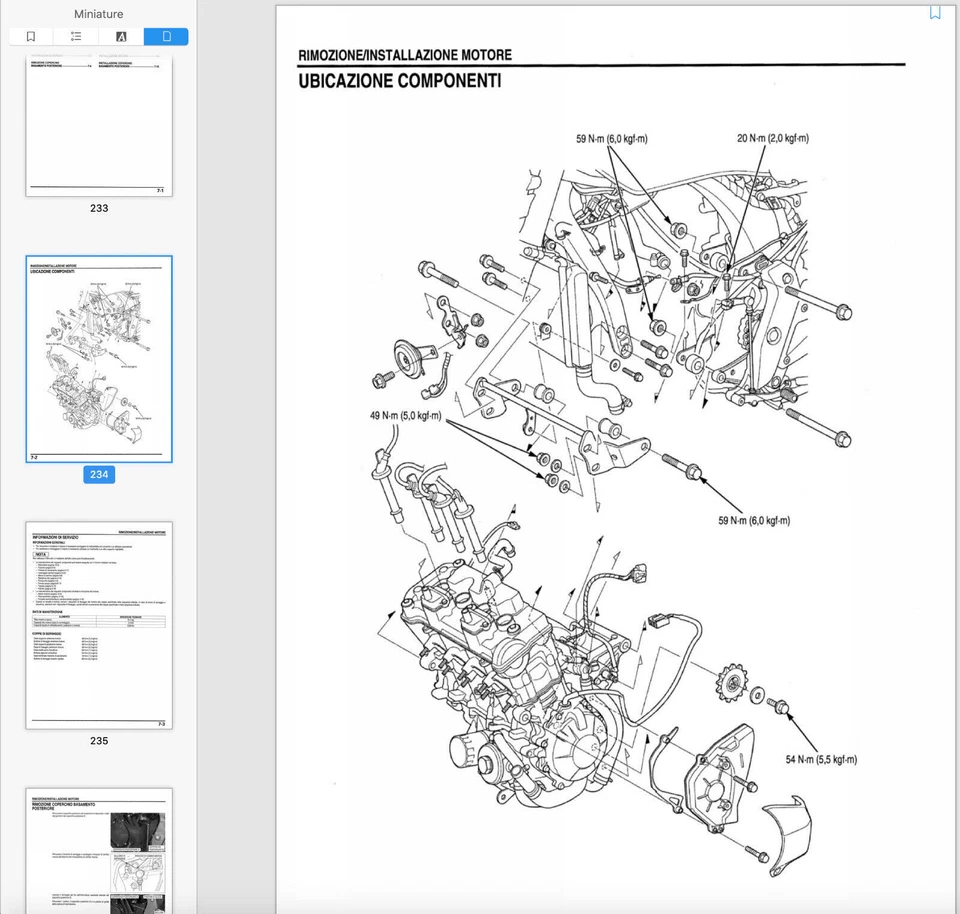The height and width of the screenshot is (914, 960).
Task: Click the page number label 235
Action: pyautogui.click(x=98, y=741)
